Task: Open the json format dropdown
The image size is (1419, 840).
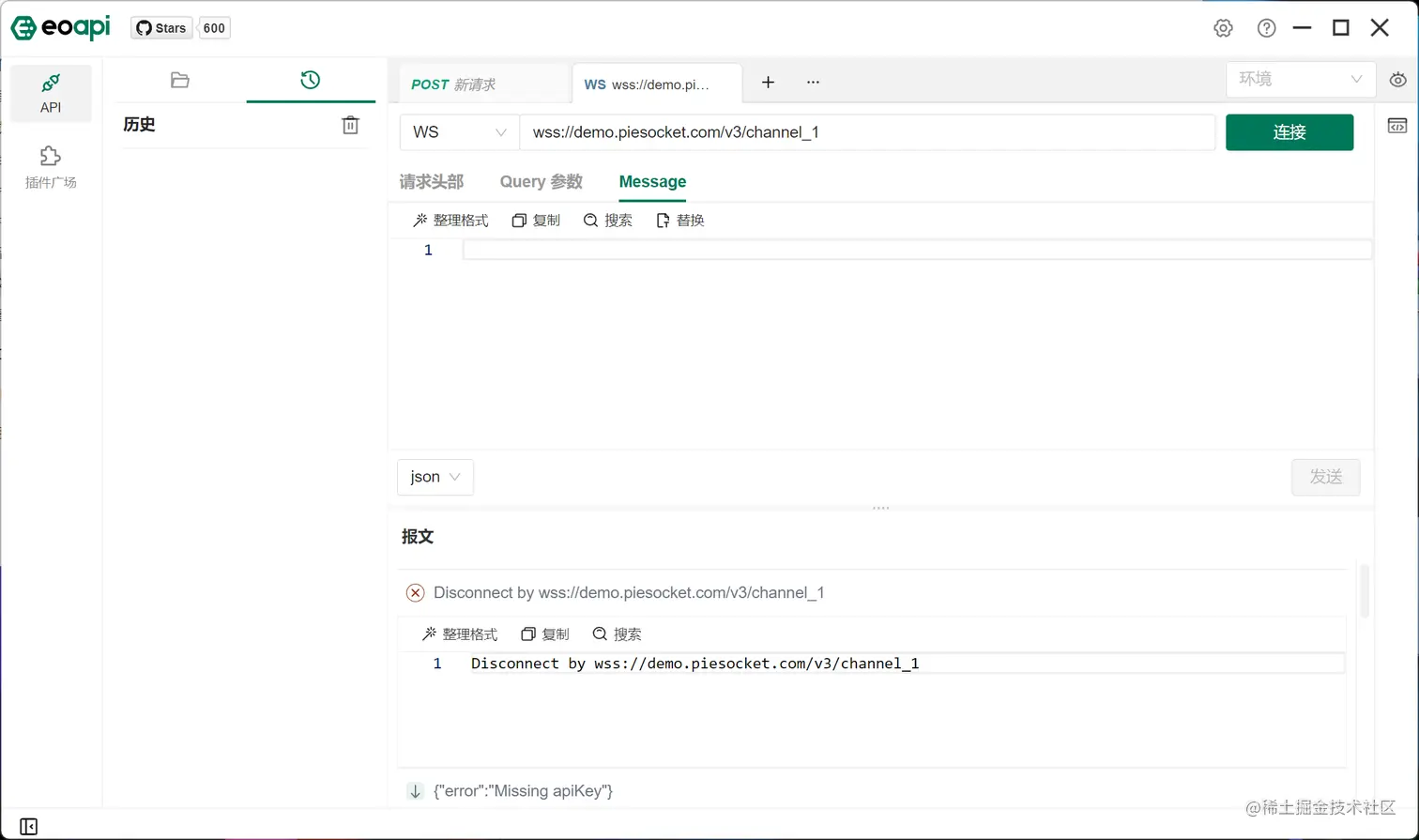Action: click(x=435, y=477)
